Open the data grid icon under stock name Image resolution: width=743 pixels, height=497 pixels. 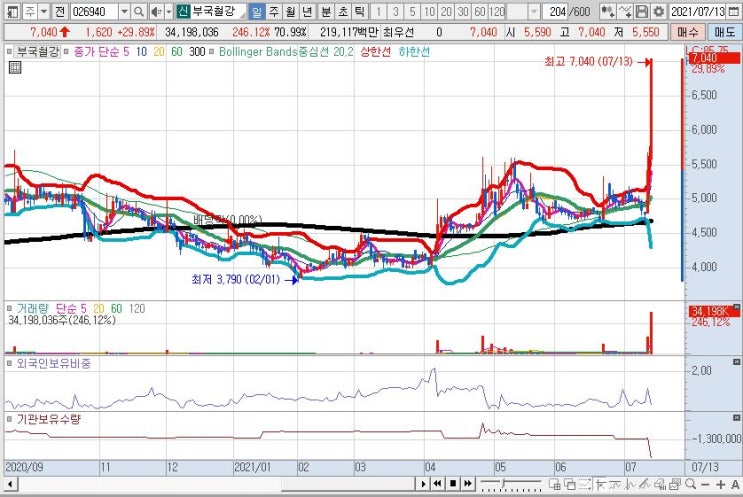click(15, 68)
